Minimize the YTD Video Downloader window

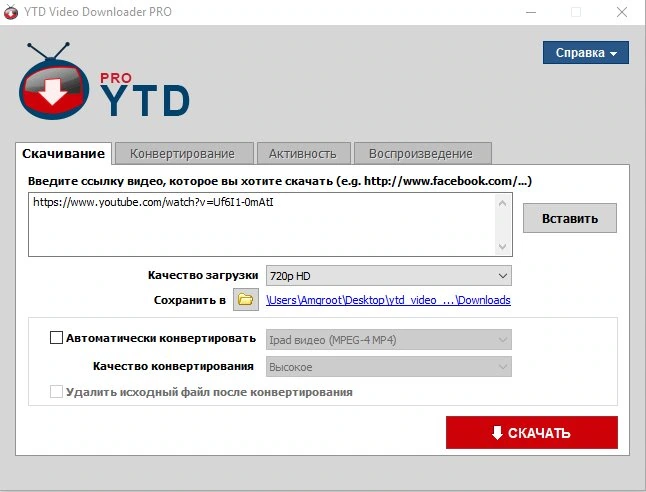tap(531, 12)
